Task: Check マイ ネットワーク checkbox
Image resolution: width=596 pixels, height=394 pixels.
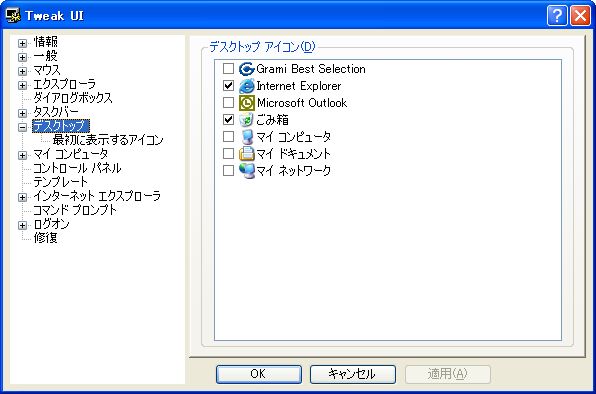Action: [228, 171]
